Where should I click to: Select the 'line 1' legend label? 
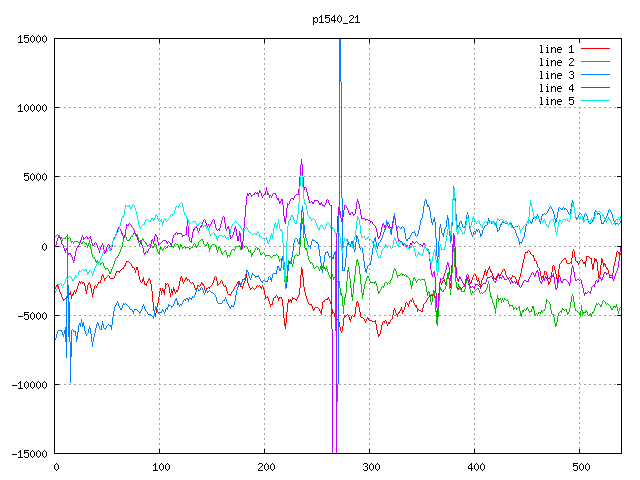pyautogui.click(x=556, y=49)
